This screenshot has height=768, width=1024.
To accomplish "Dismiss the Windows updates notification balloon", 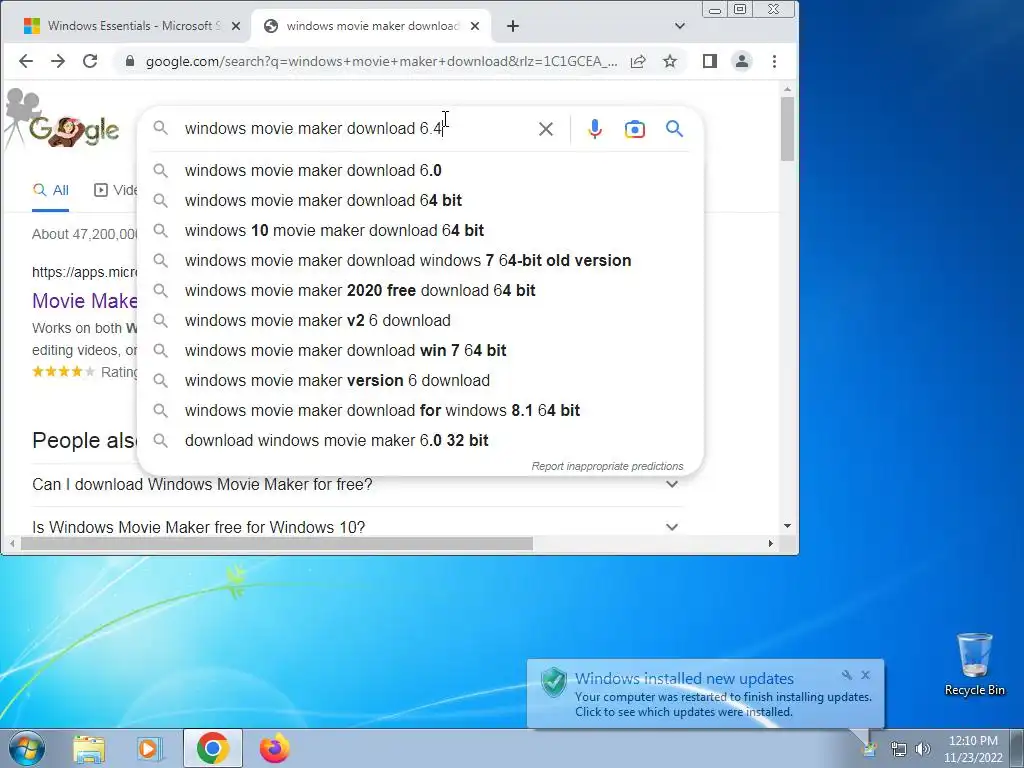I will (865, 675).
